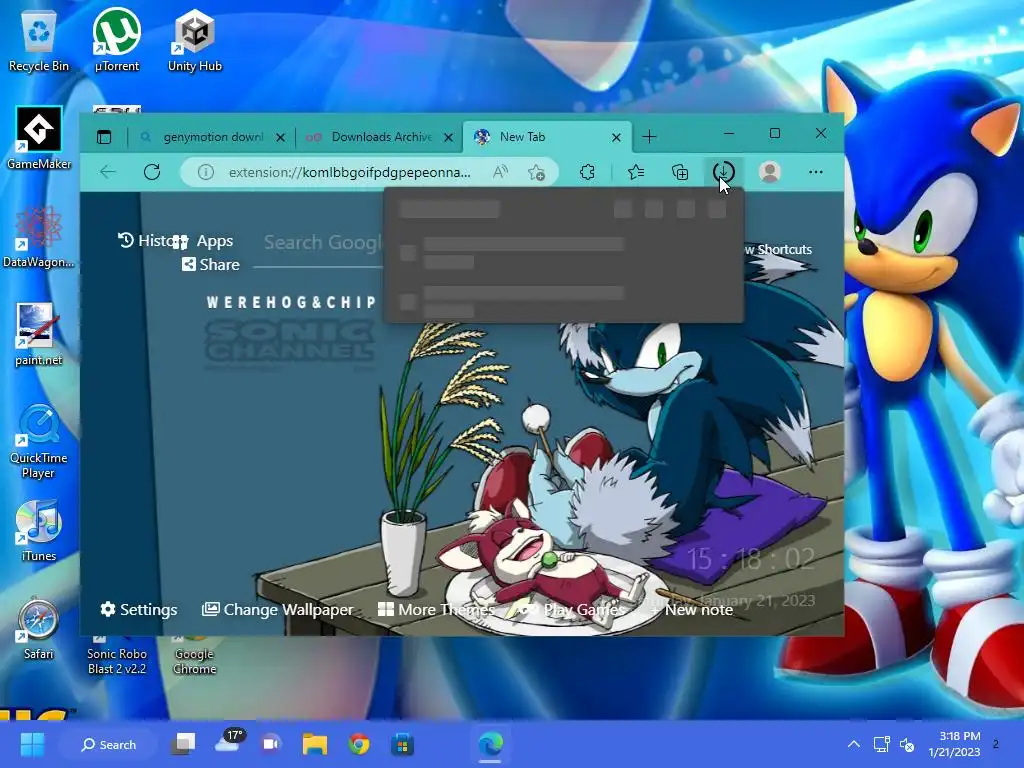The image size is (1024, 768).
Task: Click the Edge taskbar icon
Action: pyautogui.click(x=490, y=744)
